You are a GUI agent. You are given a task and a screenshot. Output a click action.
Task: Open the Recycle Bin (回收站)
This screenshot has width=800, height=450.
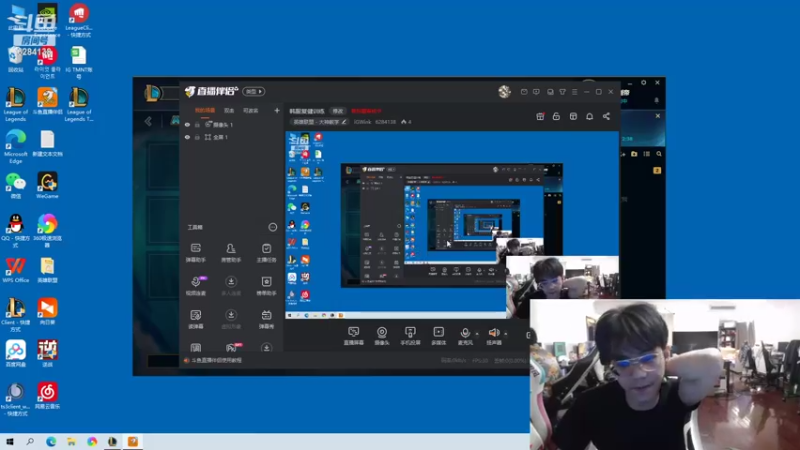pyautogui.click(x=15, y=59)
